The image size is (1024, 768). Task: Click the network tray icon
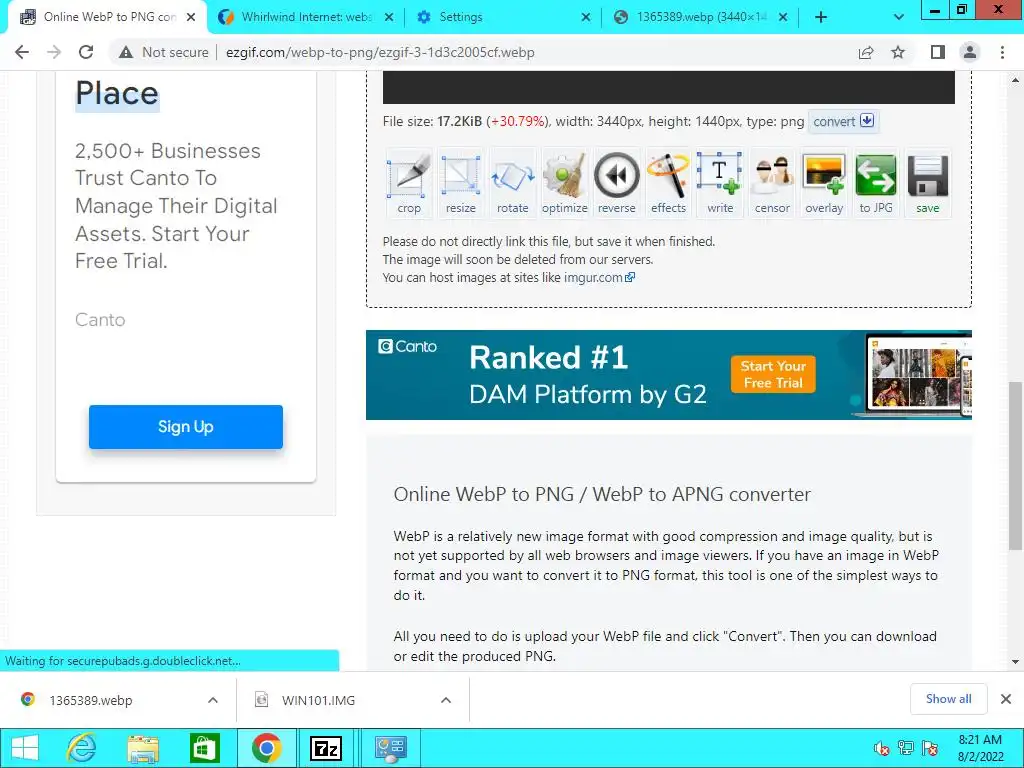click(906, 748)
